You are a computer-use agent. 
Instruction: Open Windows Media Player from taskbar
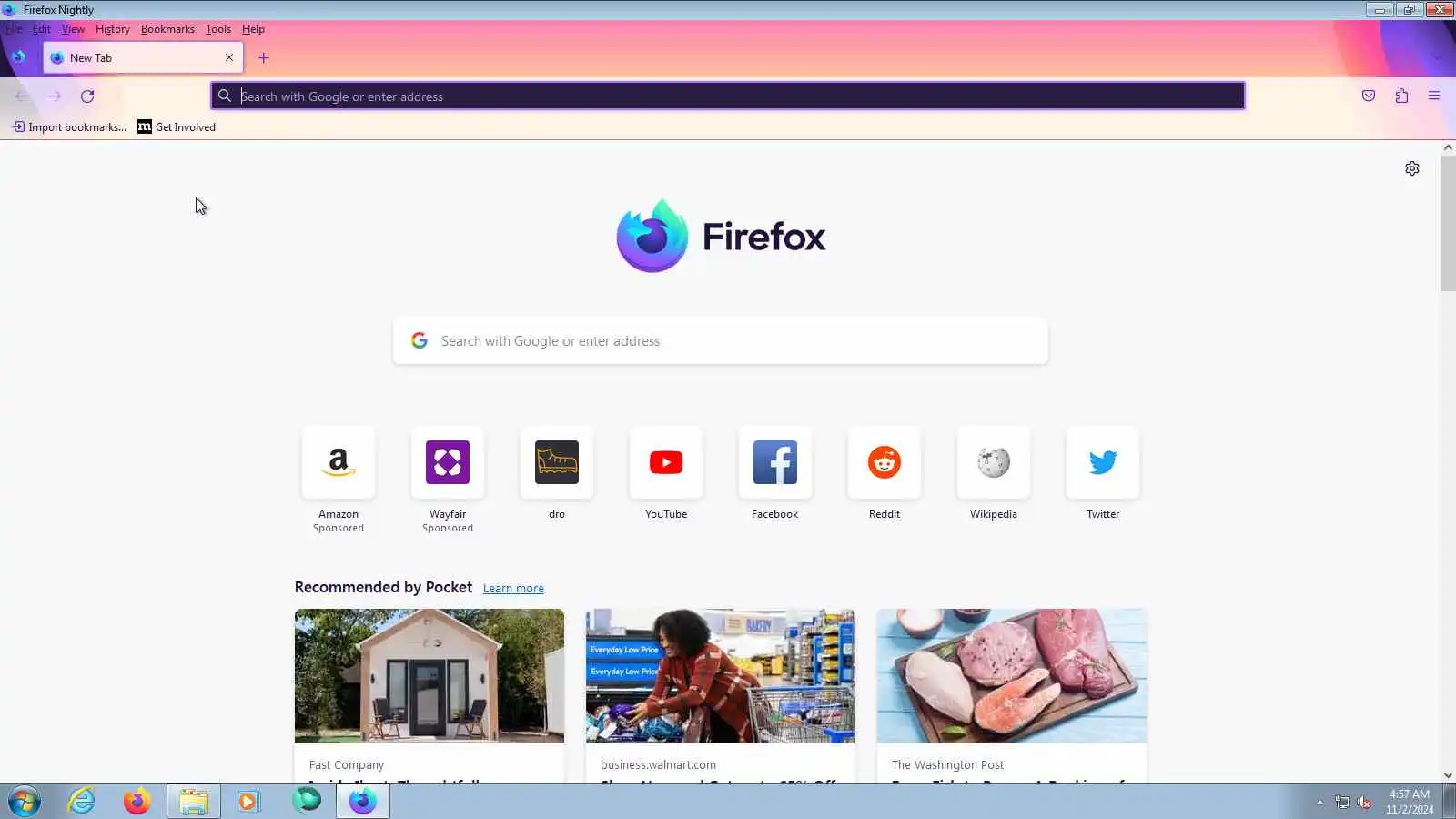(x=248, y=802)
